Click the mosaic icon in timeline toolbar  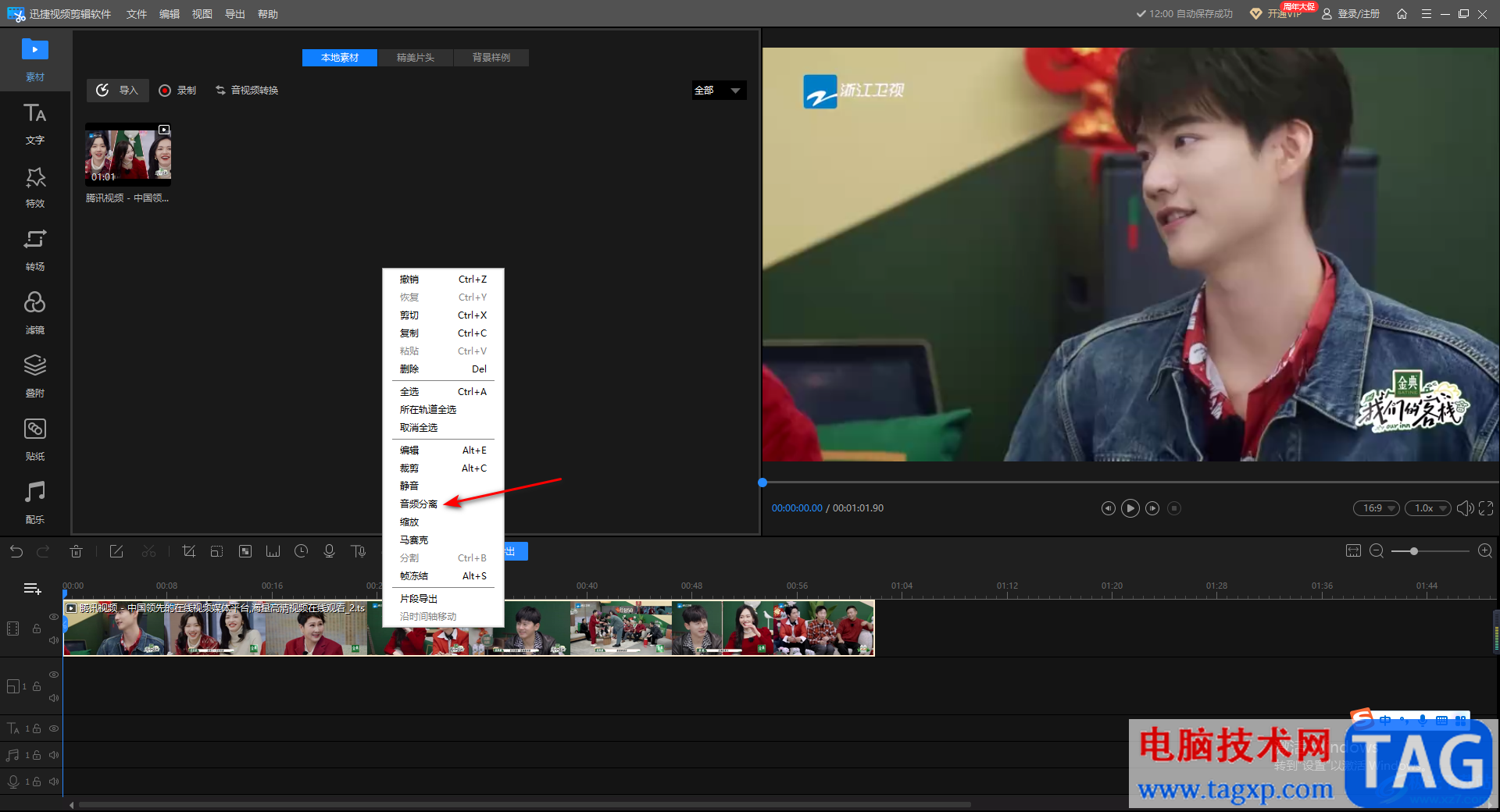pyautogui.click(x=245, y=551)
